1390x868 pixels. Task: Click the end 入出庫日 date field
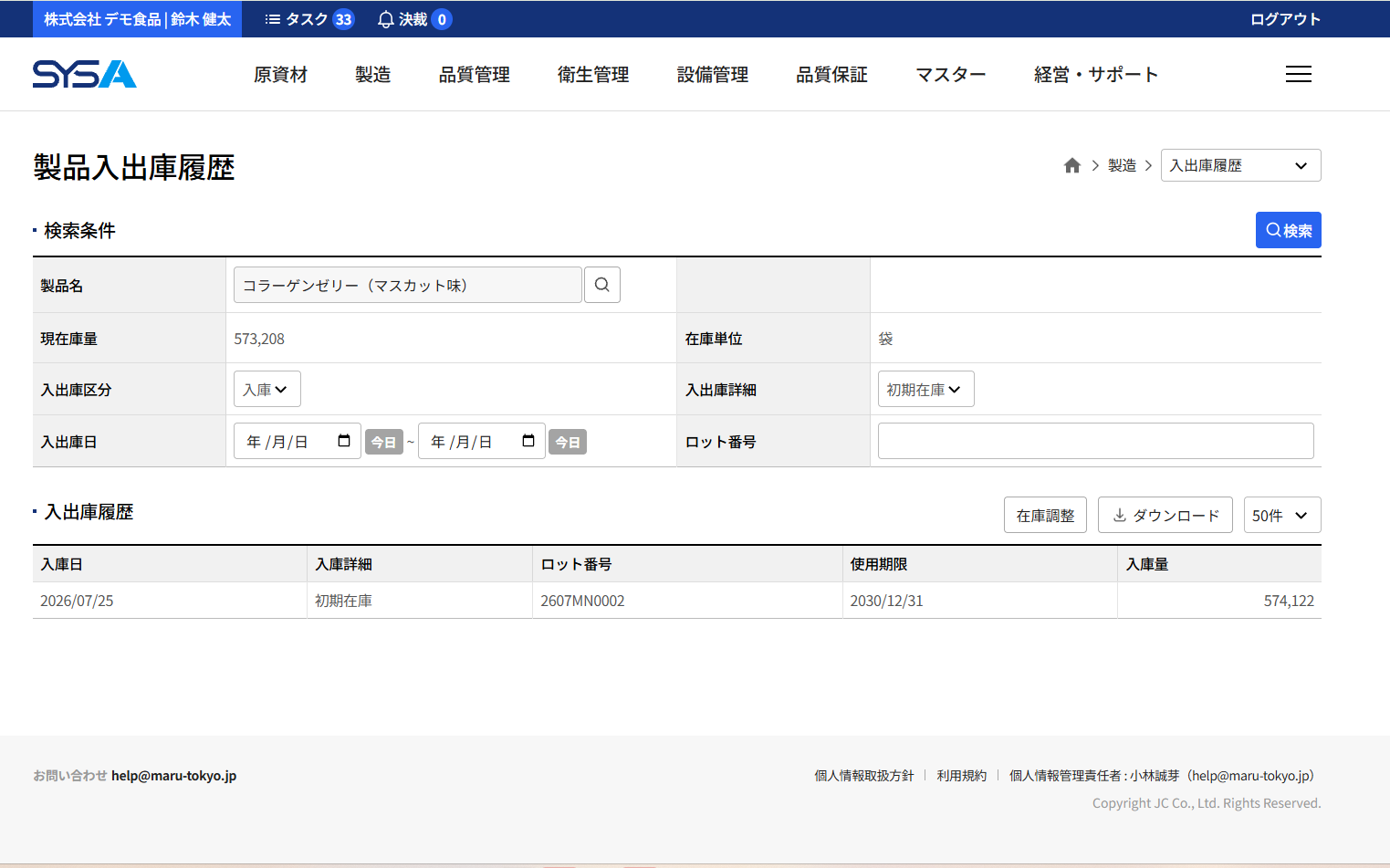pos(482,441)
